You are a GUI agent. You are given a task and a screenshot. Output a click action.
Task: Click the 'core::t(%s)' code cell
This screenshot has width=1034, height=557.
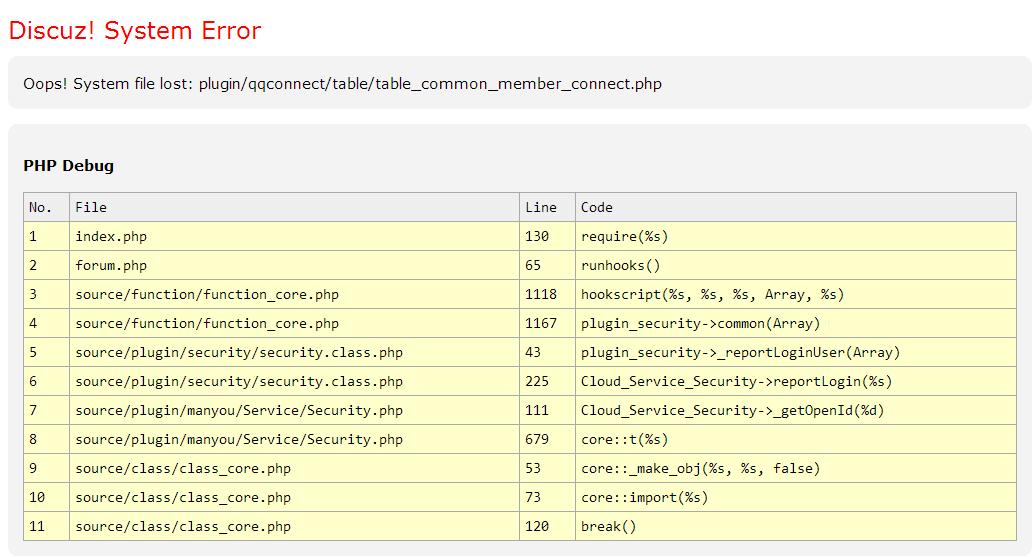624,439
